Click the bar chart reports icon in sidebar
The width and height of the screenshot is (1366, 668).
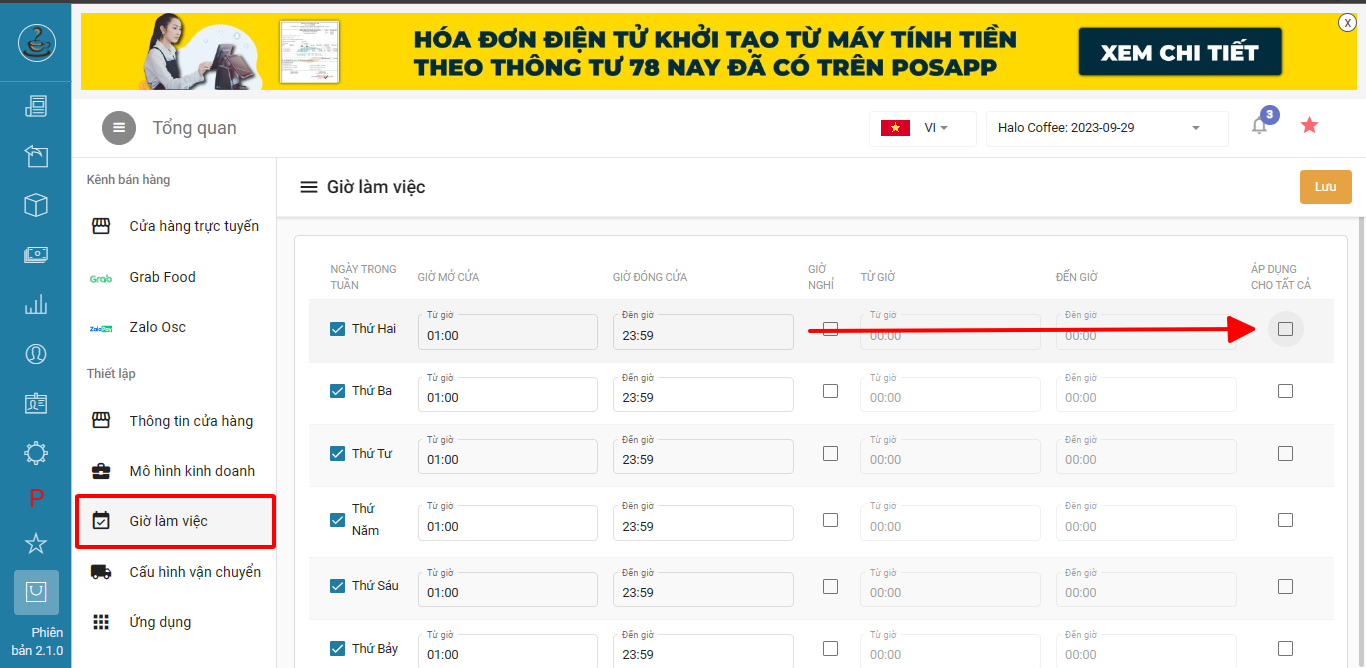tap(36, 305)
